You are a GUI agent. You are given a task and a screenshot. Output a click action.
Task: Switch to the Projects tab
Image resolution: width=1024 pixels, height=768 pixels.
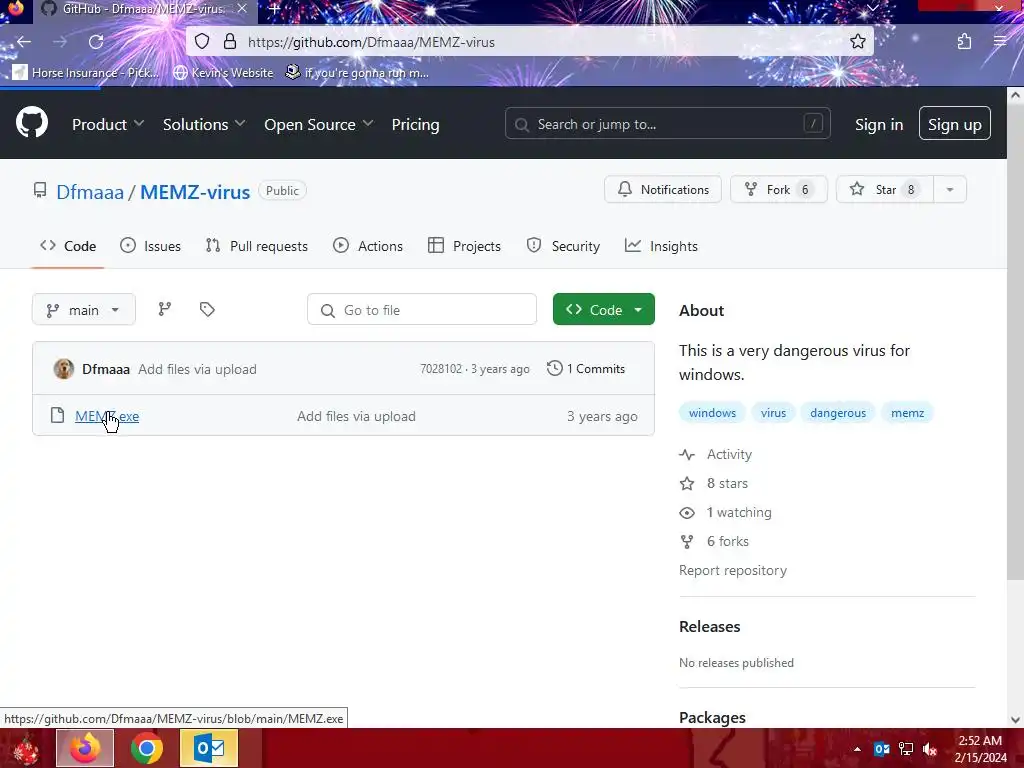464,246
